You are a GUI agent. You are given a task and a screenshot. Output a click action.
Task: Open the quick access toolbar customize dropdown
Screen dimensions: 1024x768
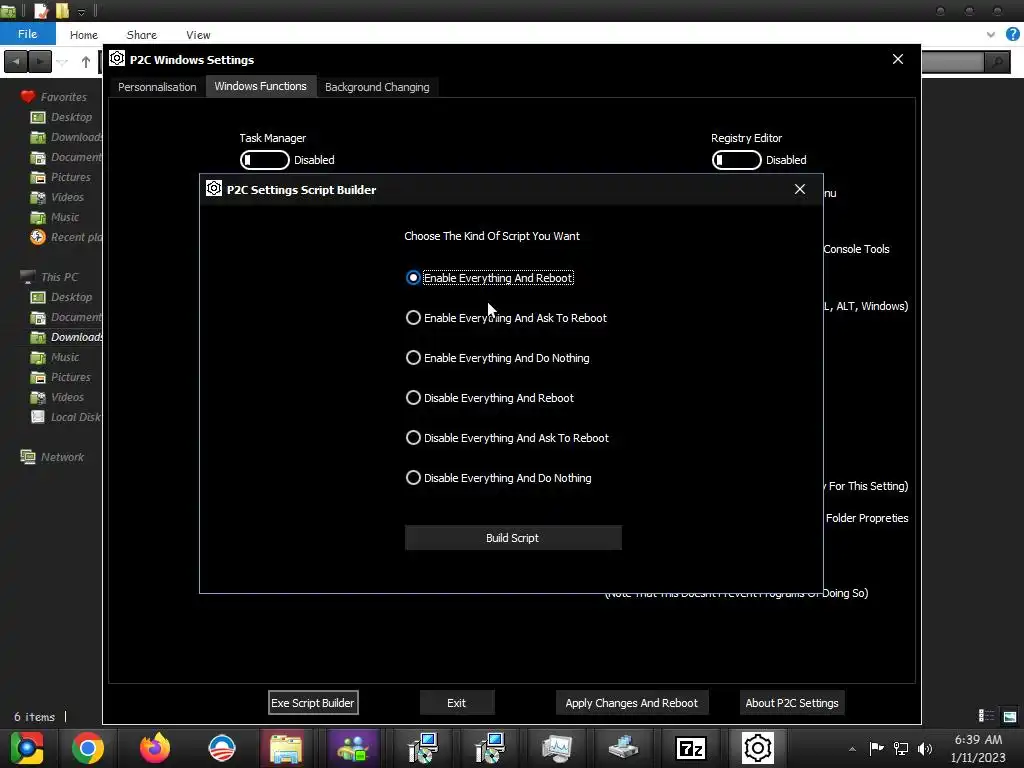coord(81,12)
